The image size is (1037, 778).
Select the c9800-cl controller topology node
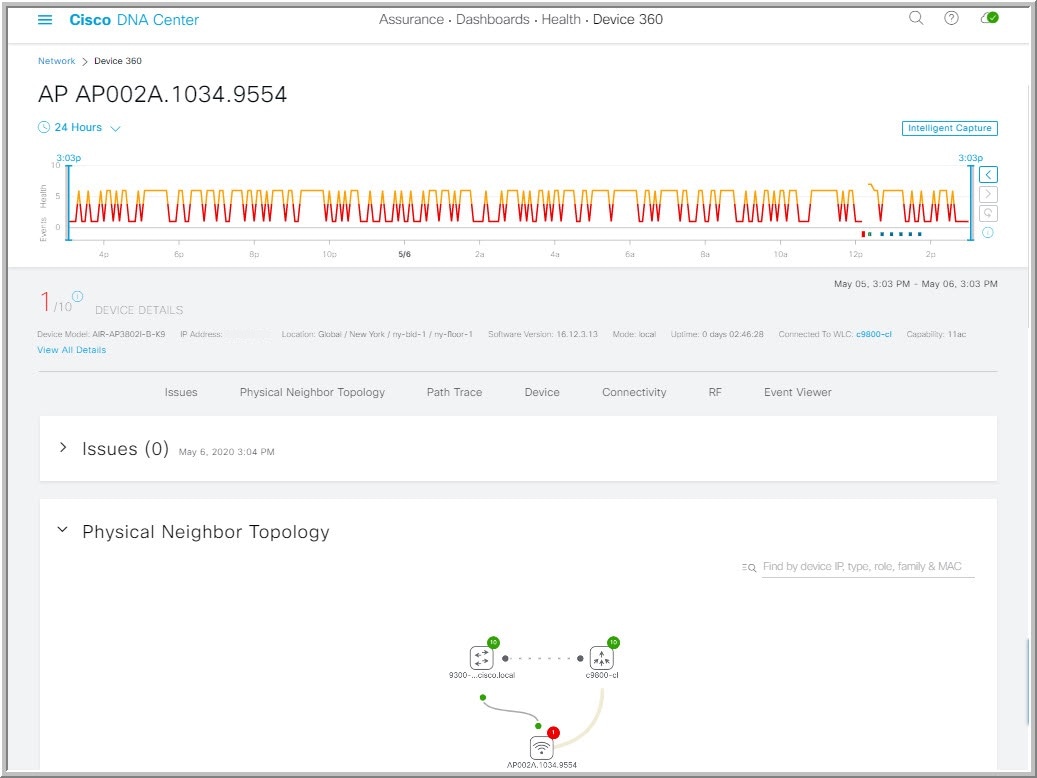coord(602,658)
